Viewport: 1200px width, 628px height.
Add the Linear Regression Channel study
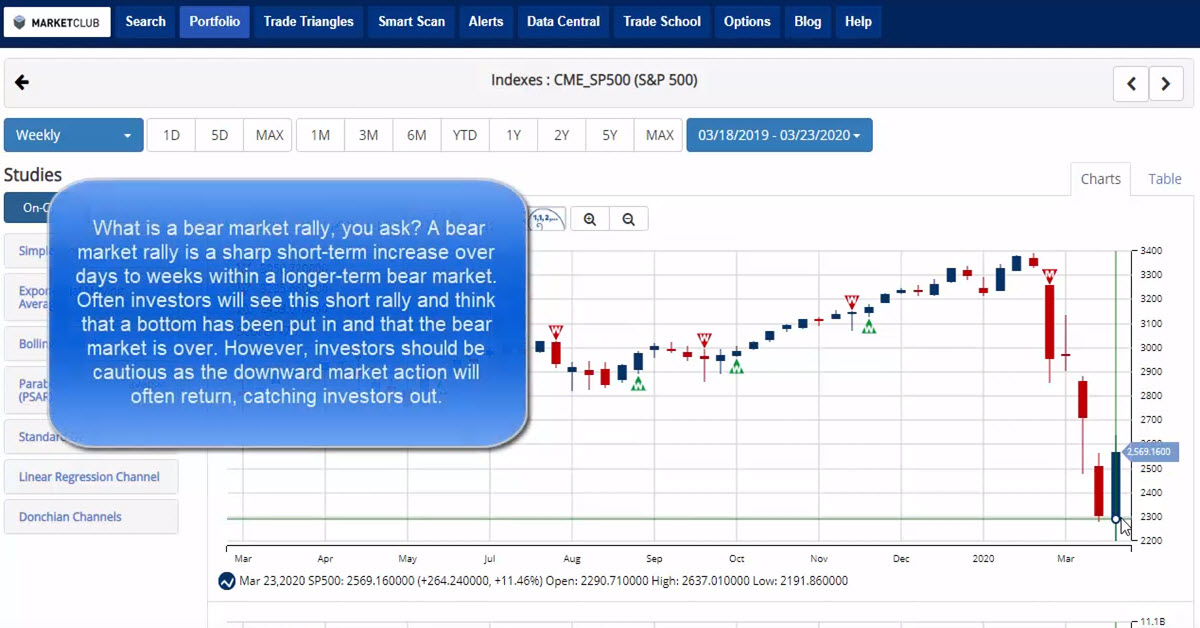[x=91, y=477]
